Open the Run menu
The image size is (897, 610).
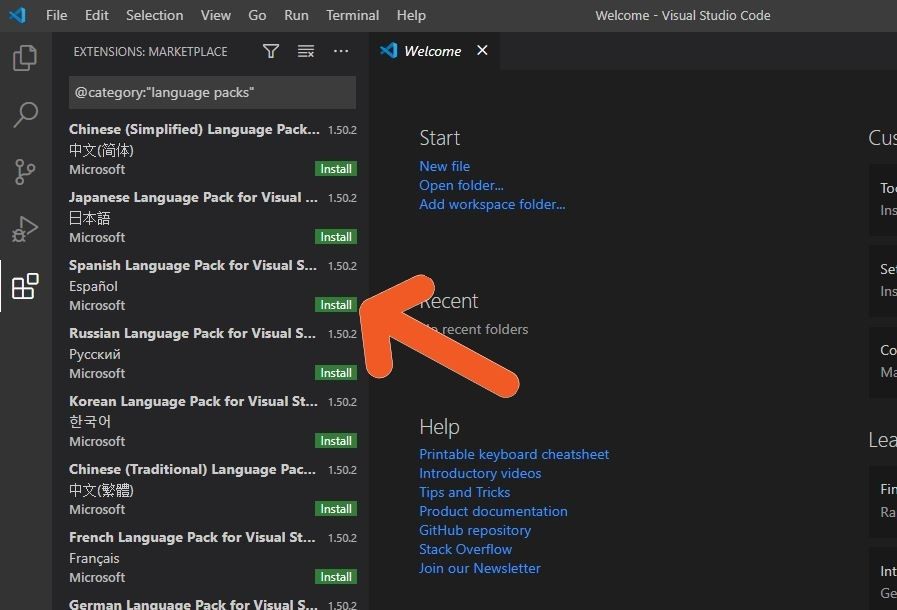tap(296, 15)
